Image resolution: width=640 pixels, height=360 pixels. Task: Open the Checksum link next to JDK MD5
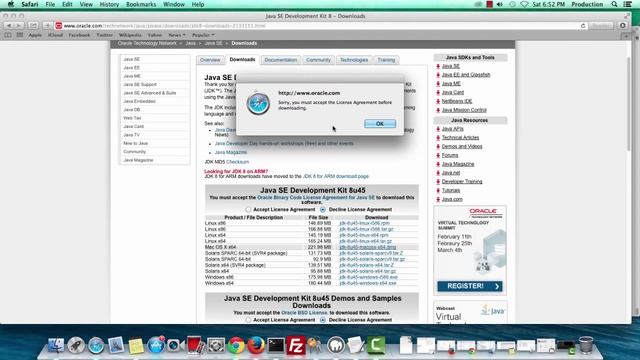(x=238, y=162)
